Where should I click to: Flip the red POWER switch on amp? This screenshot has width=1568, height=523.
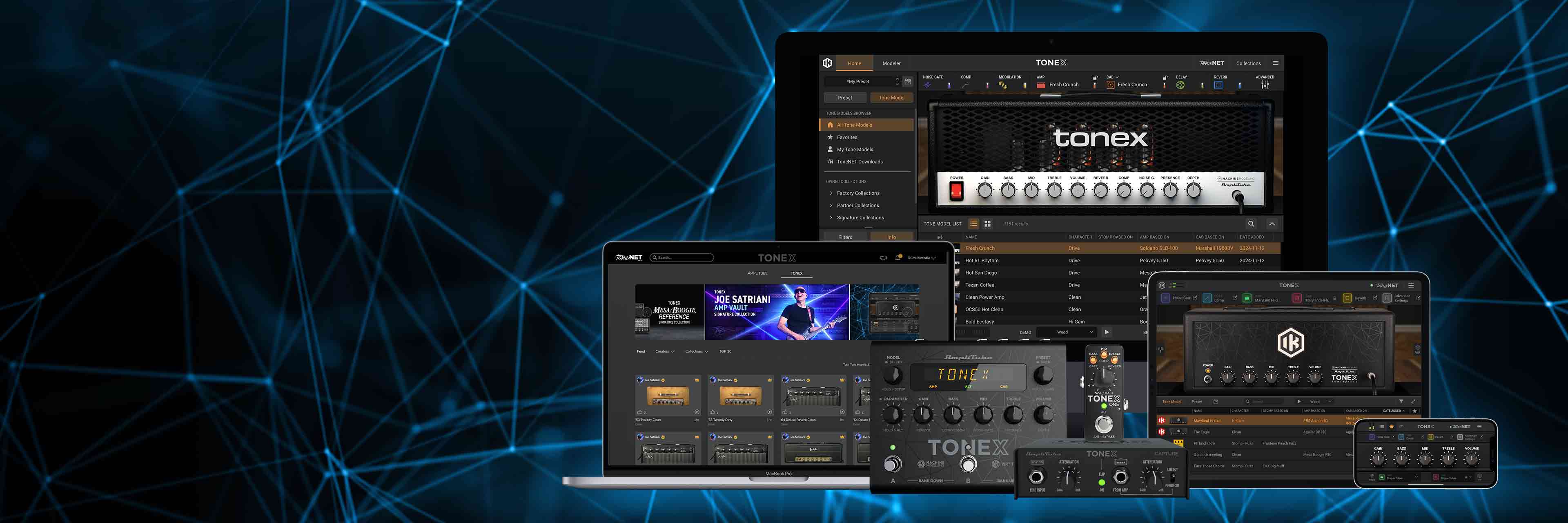(956, 191)
